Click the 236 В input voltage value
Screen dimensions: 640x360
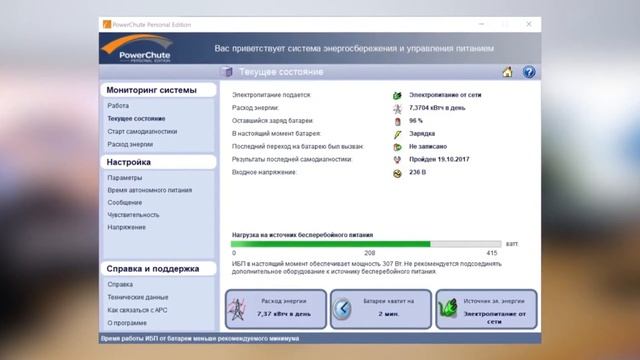tap(418, 172)
